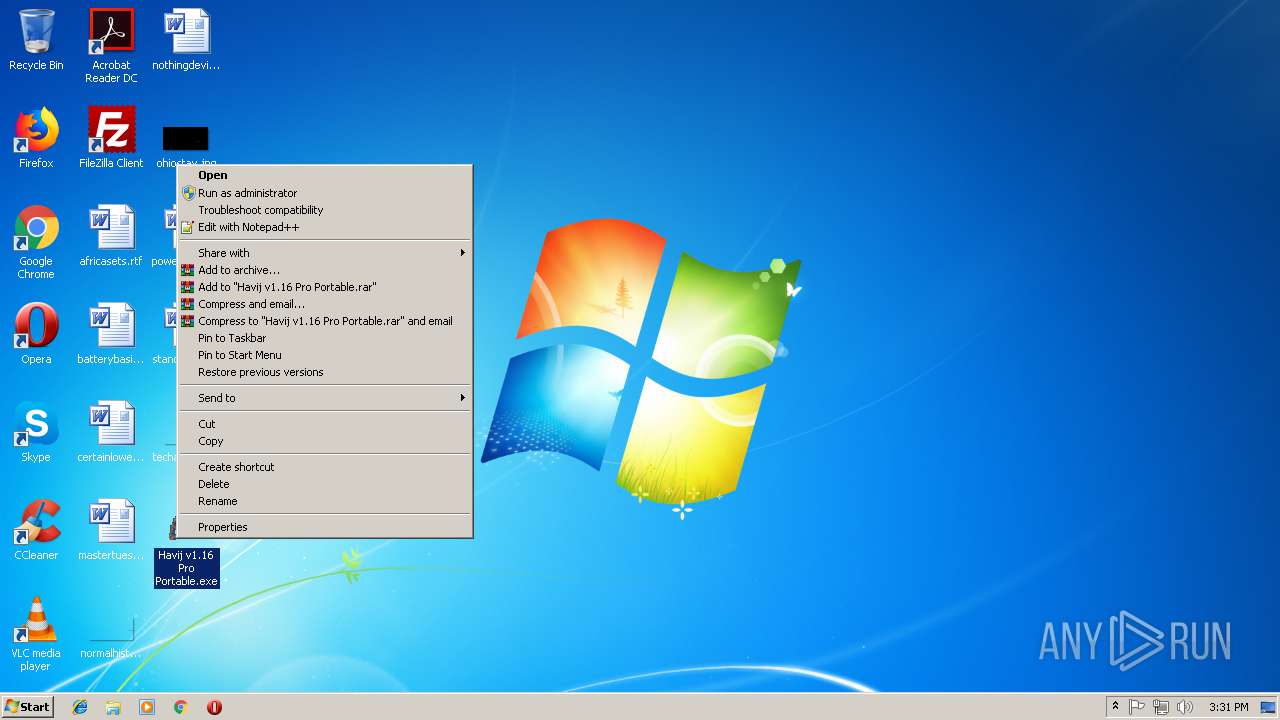
Task: Click the Firefox desktop shortcut
Action: point(36,138)
